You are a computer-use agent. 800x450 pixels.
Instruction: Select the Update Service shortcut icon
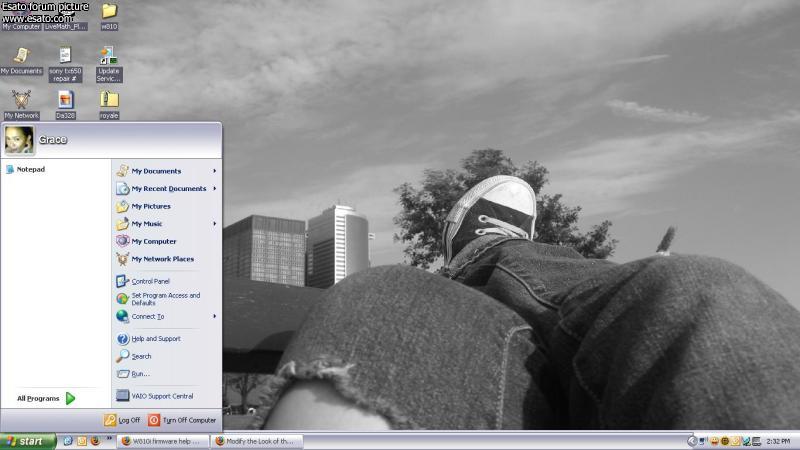click(x=109, y=64)
